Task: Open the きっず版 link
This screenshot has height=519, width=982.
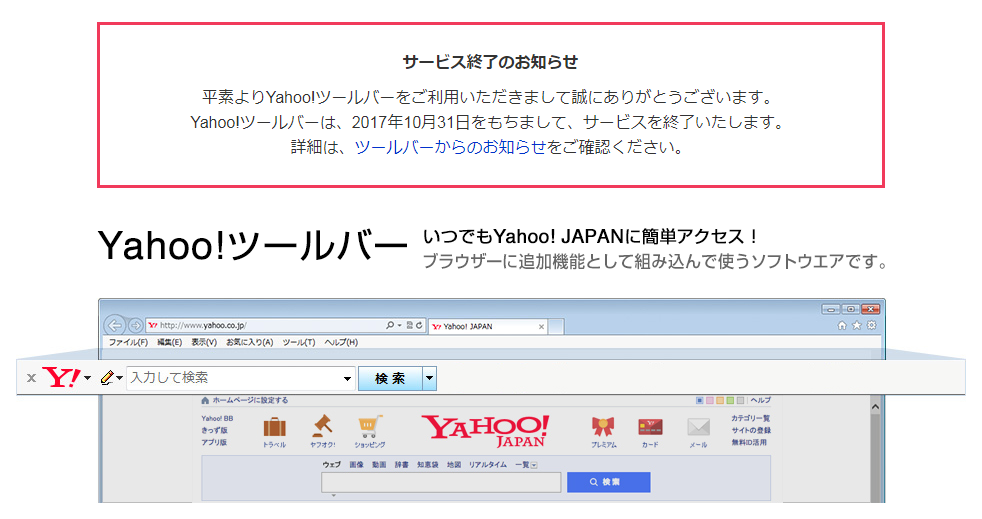Action: 214,430
